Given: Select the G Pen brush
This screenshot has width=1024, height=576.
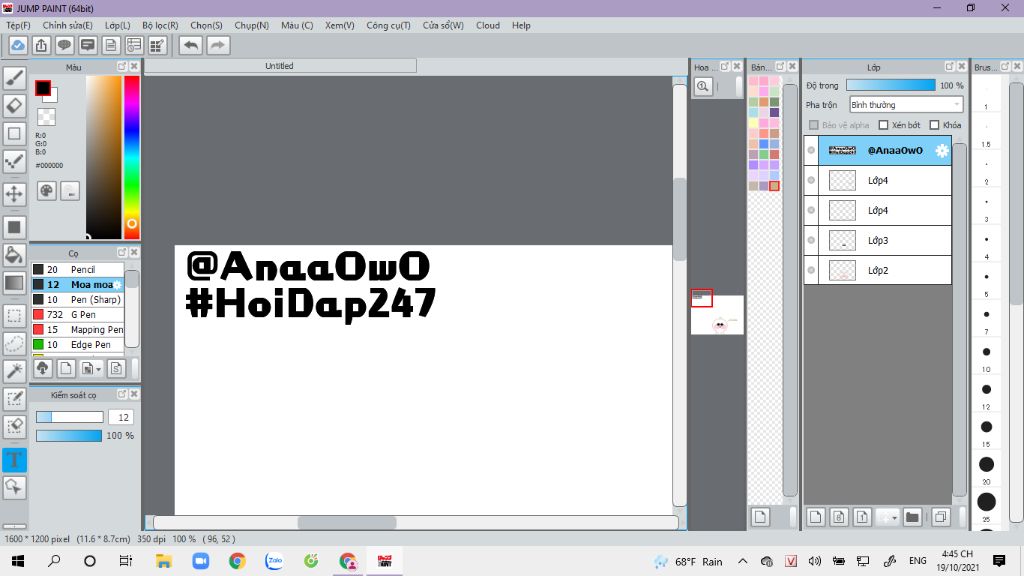Looking at the screenshot, I should coord(78,315).
